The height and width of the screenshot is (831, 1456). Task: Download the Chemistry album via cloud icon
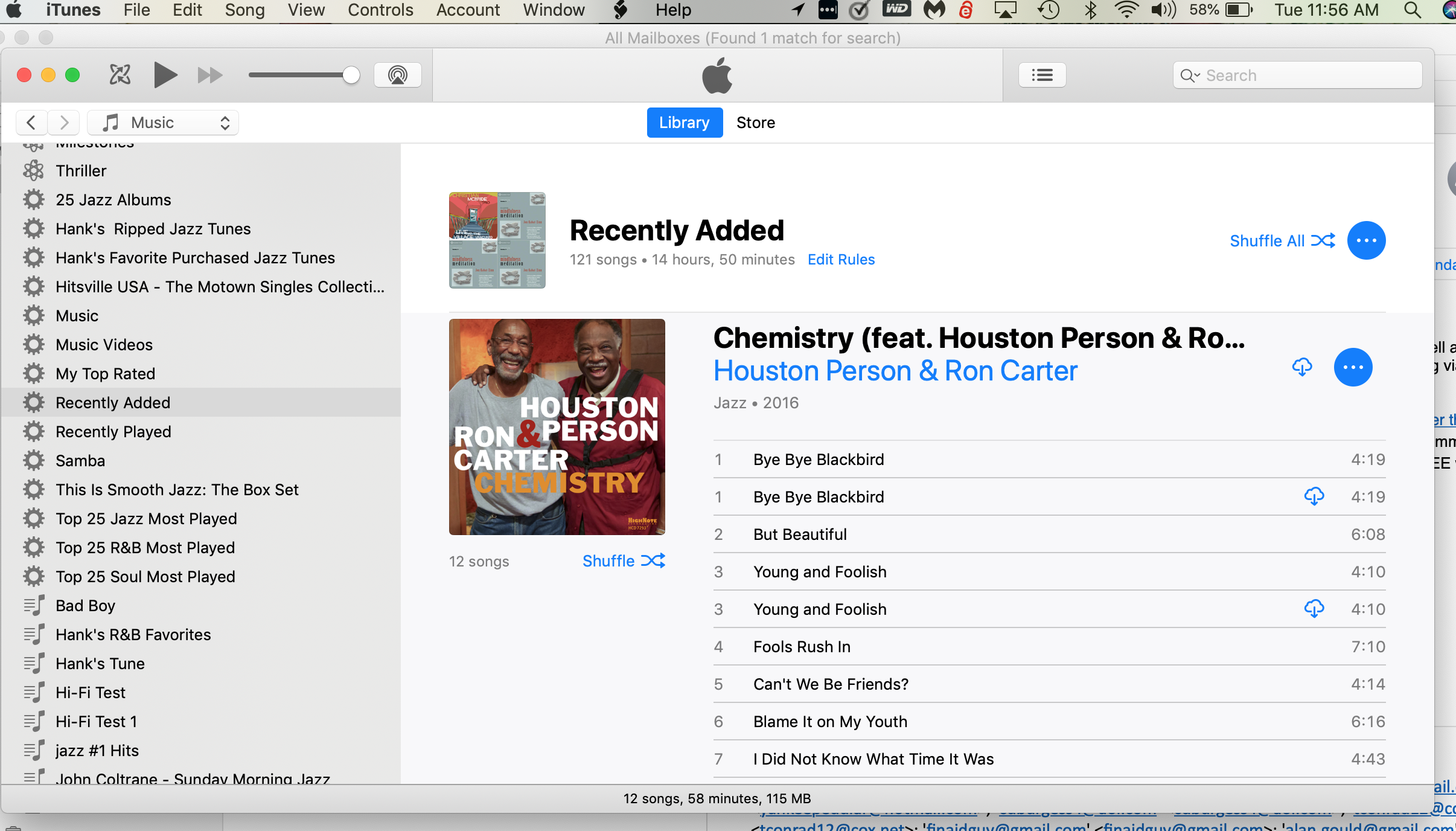pyautogui.click(x=1302, y=367)
